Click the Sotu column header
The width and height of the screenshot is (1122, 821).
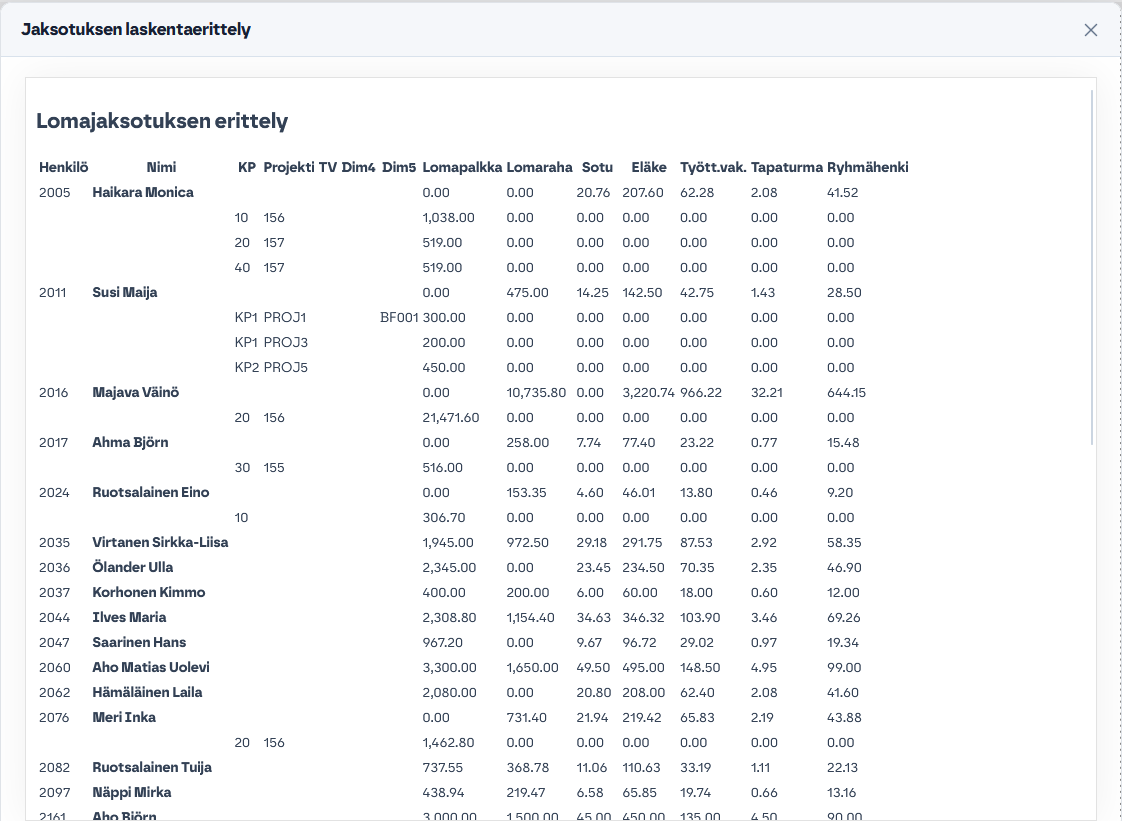coord(597,167)
